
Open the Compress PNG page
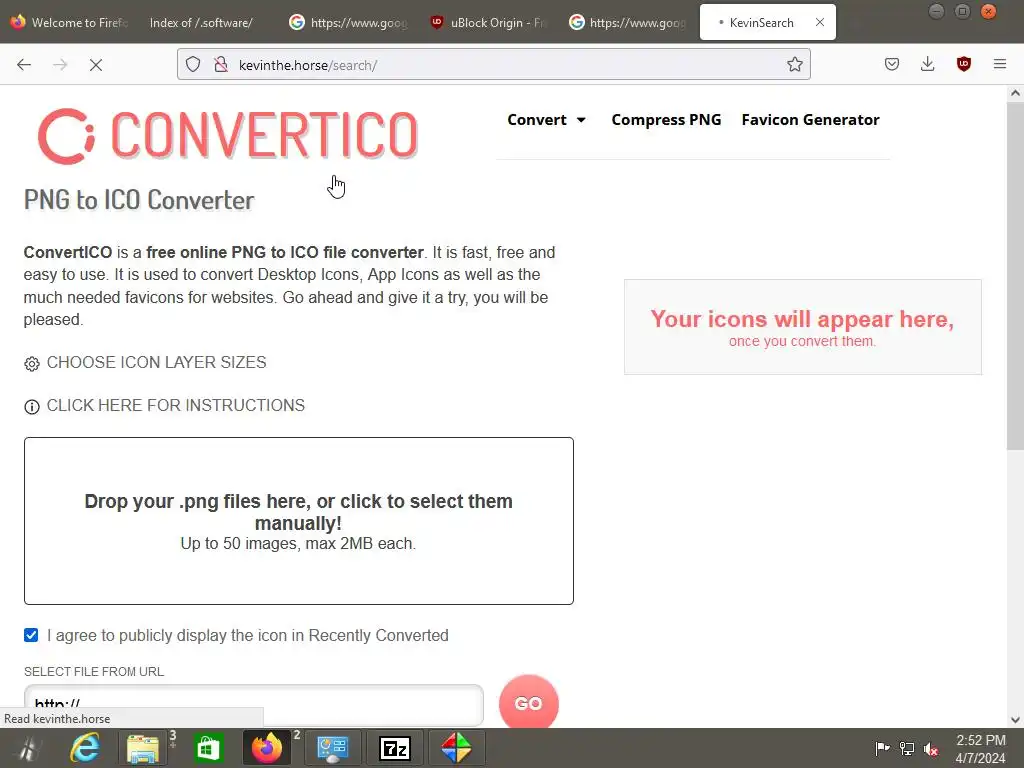click(666, 120)
